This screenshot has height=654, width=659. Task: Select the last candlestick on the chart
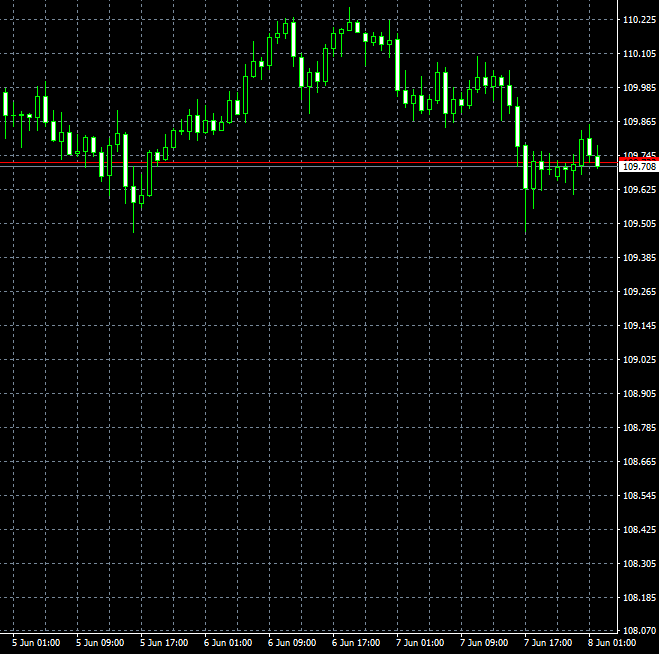coord(598,161)
